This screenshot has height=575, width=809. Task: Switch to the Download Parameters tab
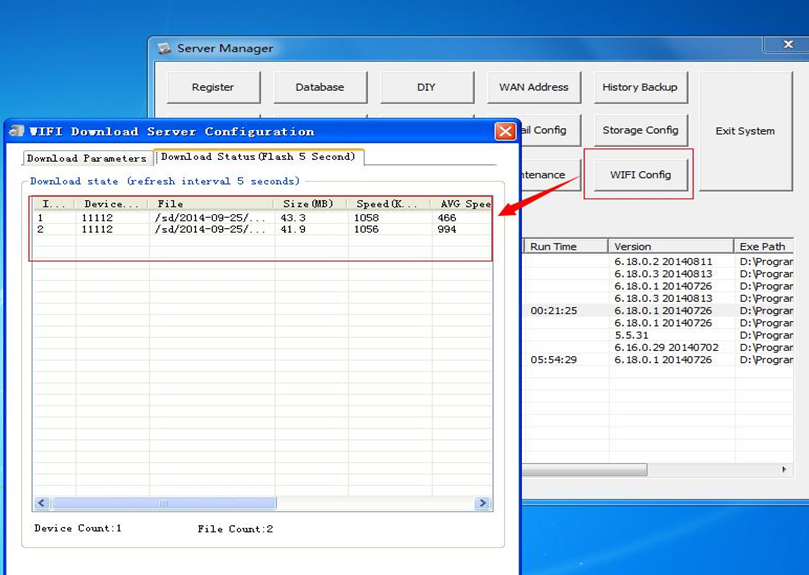[x=87, y=158]
